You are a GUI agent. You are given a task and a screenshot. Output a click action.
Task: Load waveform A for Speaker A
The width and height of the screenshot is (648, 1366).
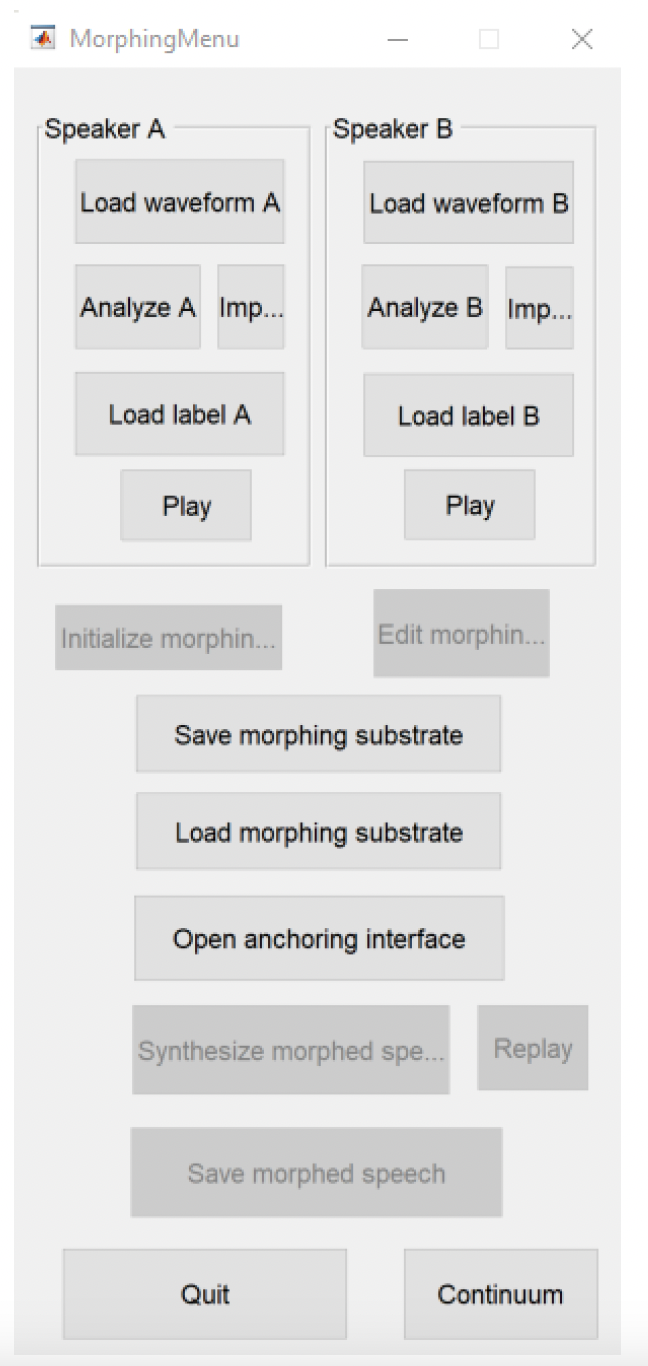(180, 202)
